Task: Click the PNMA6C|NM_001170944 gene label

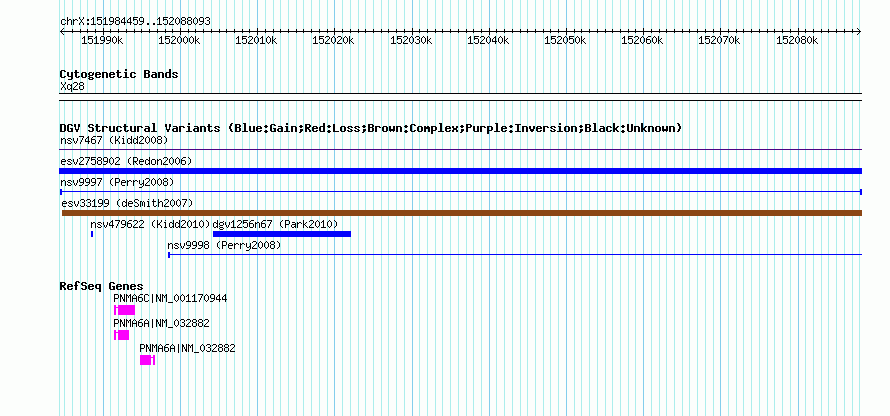Action: click(170, 299)
